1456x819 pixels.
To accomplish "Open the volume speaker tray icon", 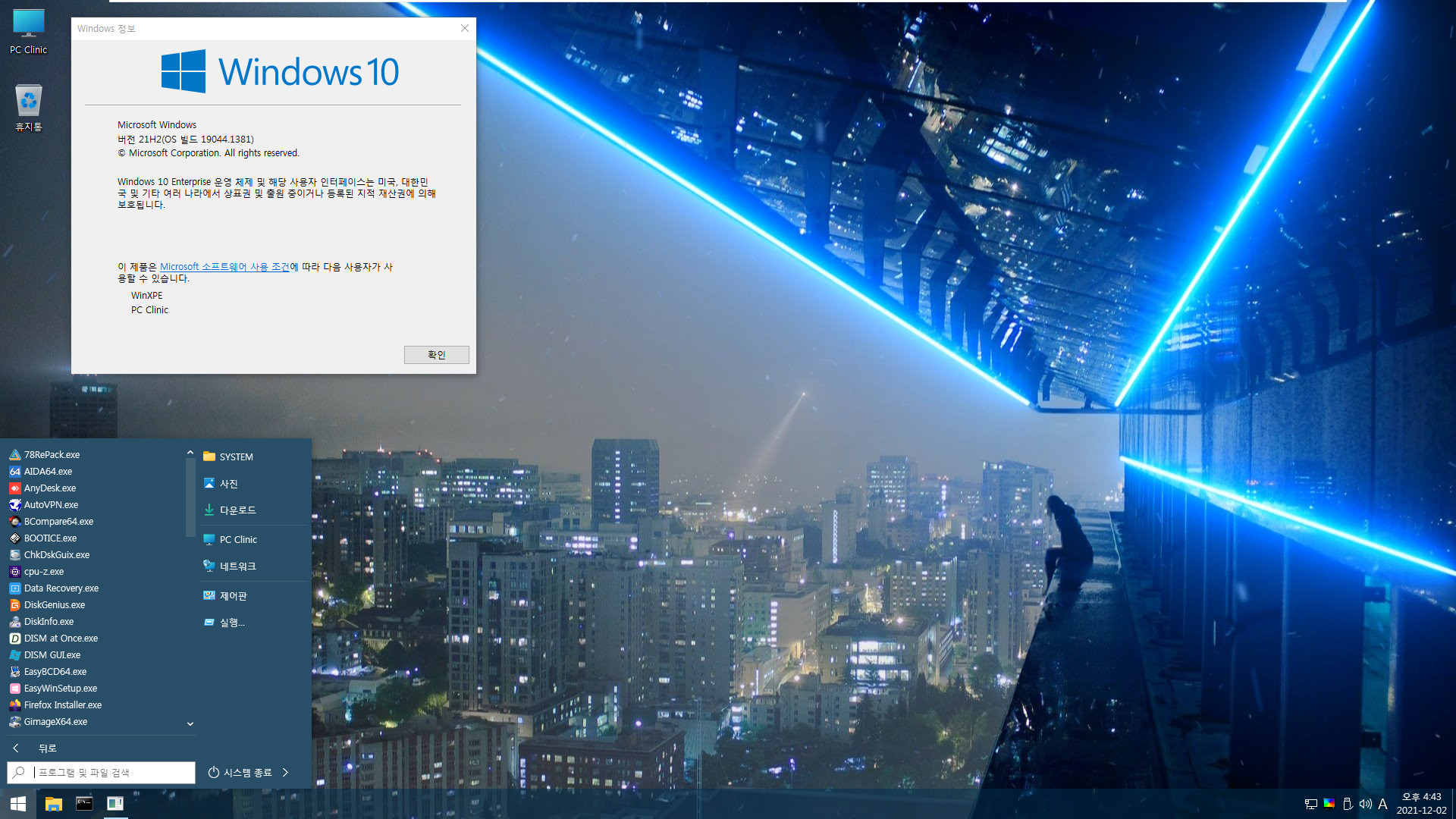I will coord(1365,804).
